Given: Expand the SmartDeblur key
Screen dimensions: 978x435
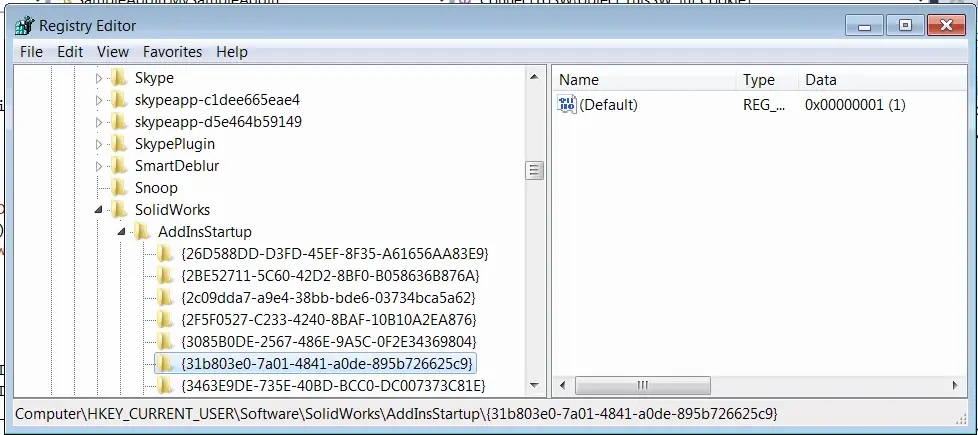Looking at the screenshot, I should 99,166.
